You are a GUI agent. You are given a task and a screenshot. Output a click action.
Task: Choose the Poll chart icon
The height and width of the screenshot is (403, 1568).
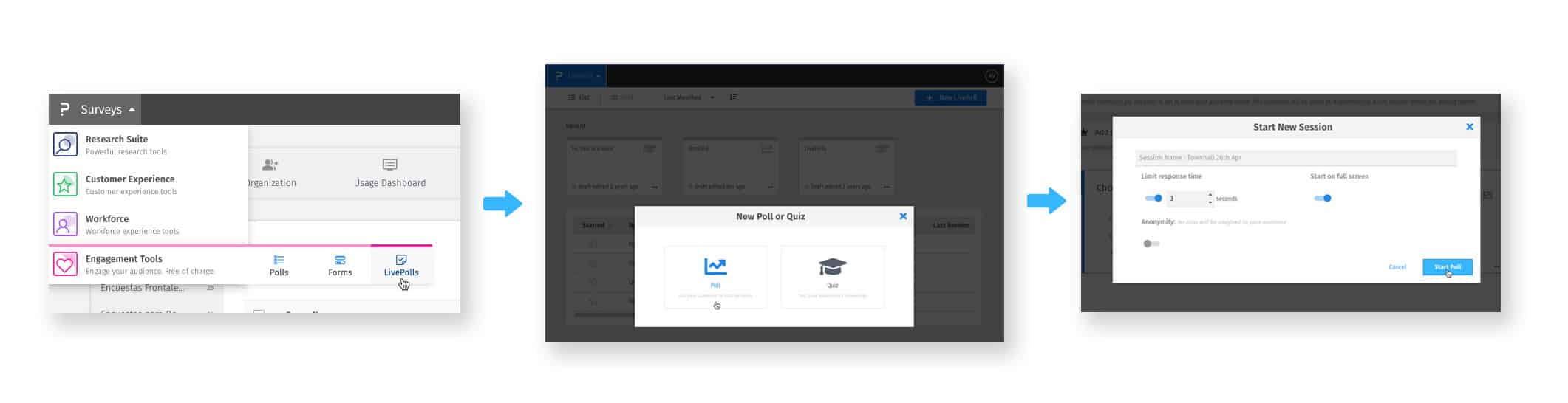pos(715,266)
